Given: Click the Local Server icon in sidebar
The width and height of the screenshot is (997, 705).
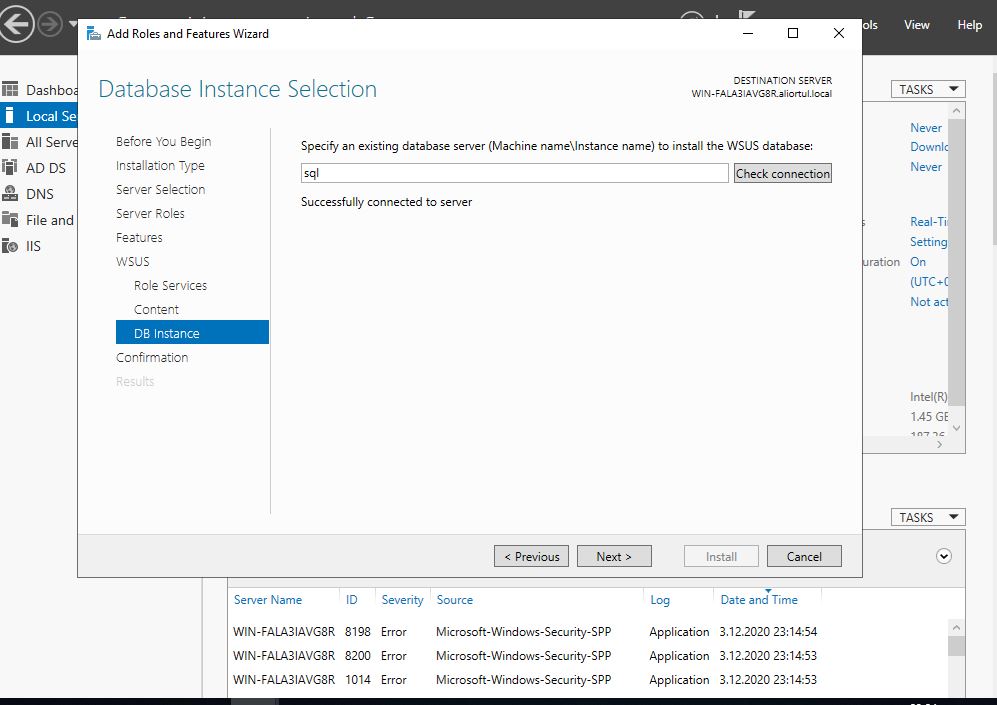Looking at the screenshot, I should point(10,116).
